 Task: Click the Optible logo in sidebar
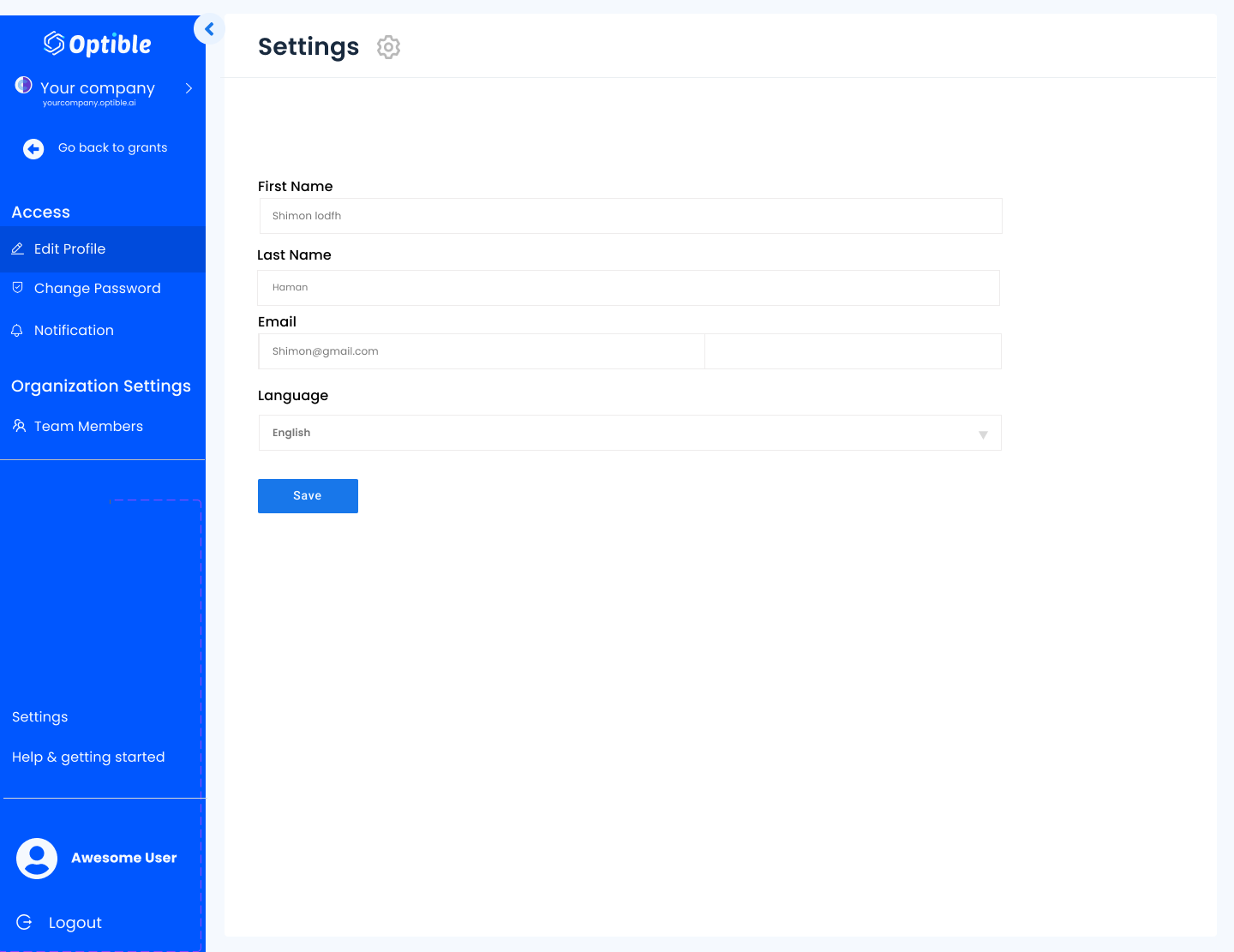(98, 44)
